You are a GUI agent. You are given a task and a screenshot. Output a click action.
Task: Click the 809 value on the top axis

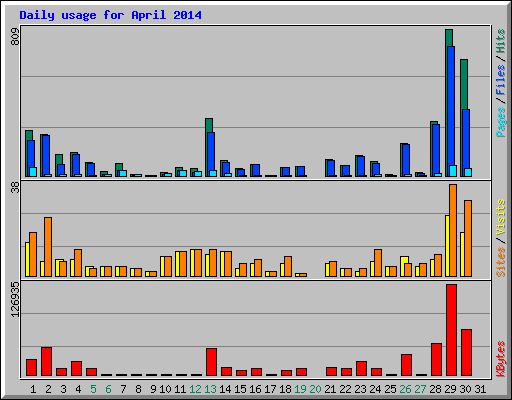(x=15, y=37)
